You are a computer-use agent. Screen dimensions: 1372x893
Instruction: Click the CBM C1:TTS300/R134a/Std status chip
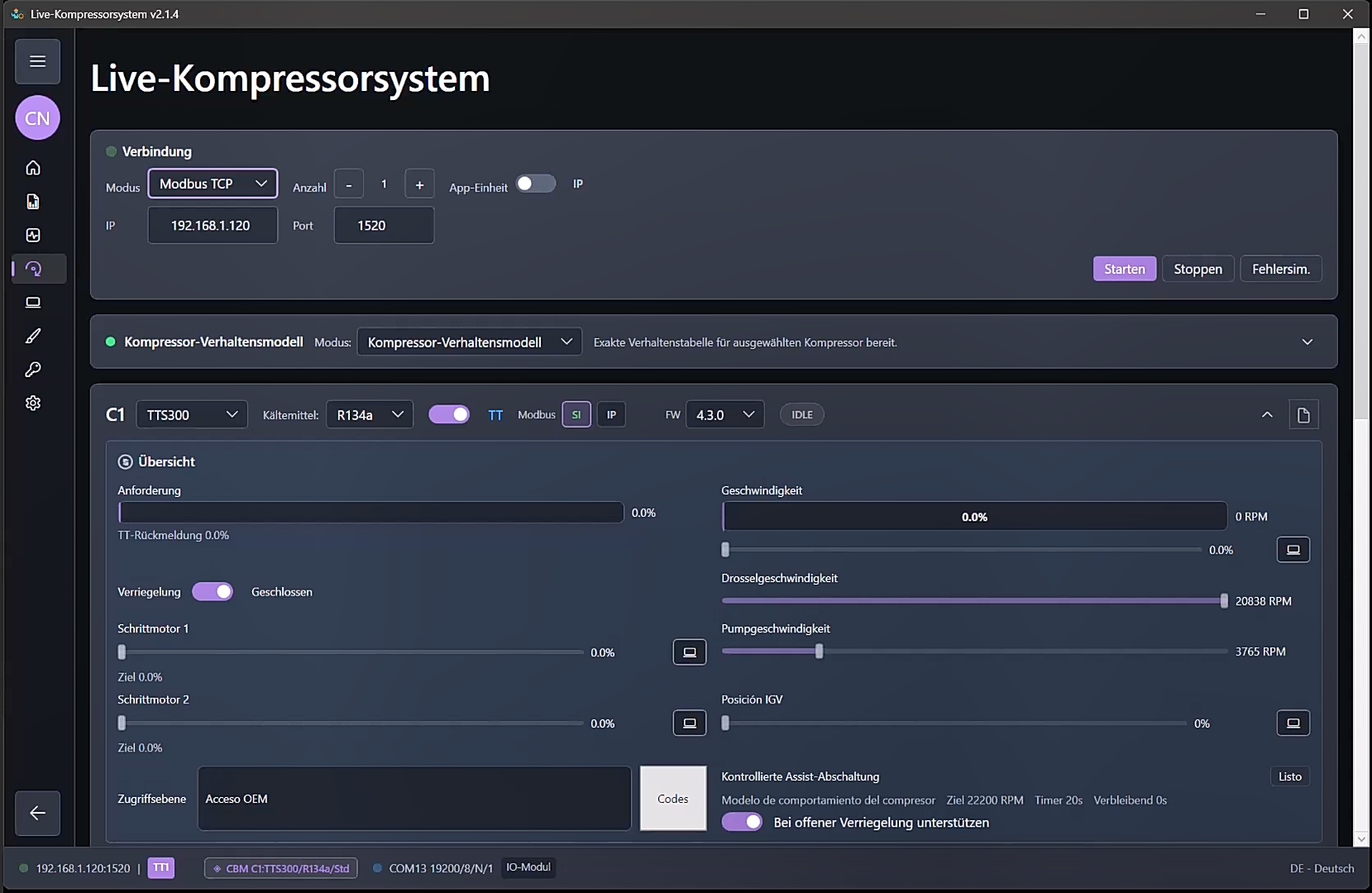click(x=281, y=868)
